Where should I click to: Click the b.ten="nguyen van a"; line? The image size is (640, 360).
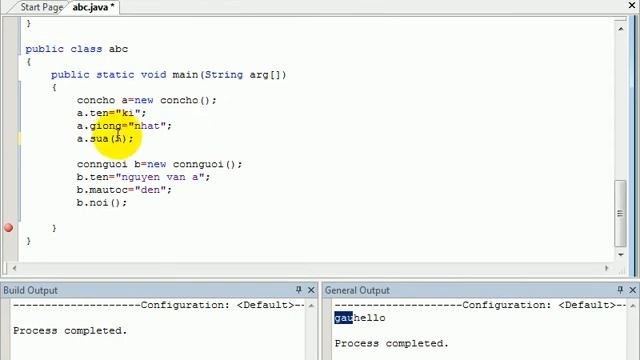click(143, 177)
